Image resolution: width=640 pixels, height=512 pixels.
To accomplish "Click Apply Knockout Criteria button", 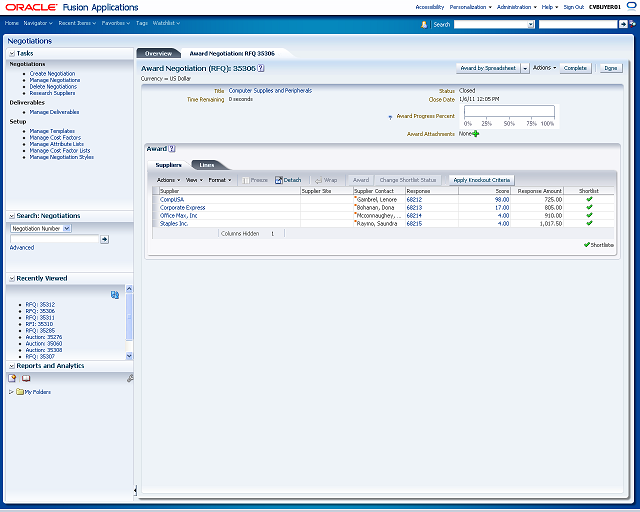I will tap(482, 180).
